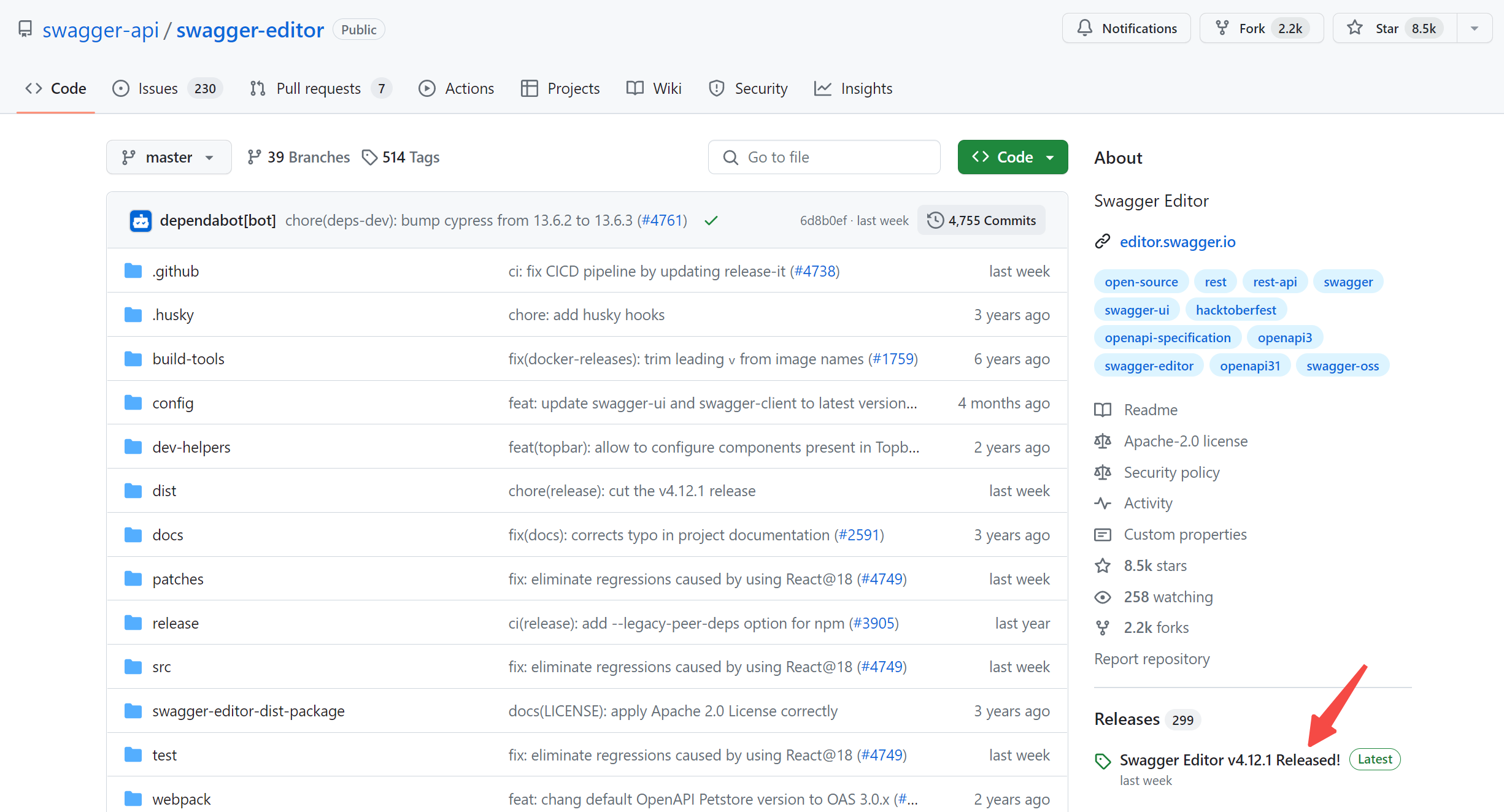Image resolution: width=1504 pixels, height=812 pixels.
Task: Open the Pull requests tab
Action: coord(318,88)
